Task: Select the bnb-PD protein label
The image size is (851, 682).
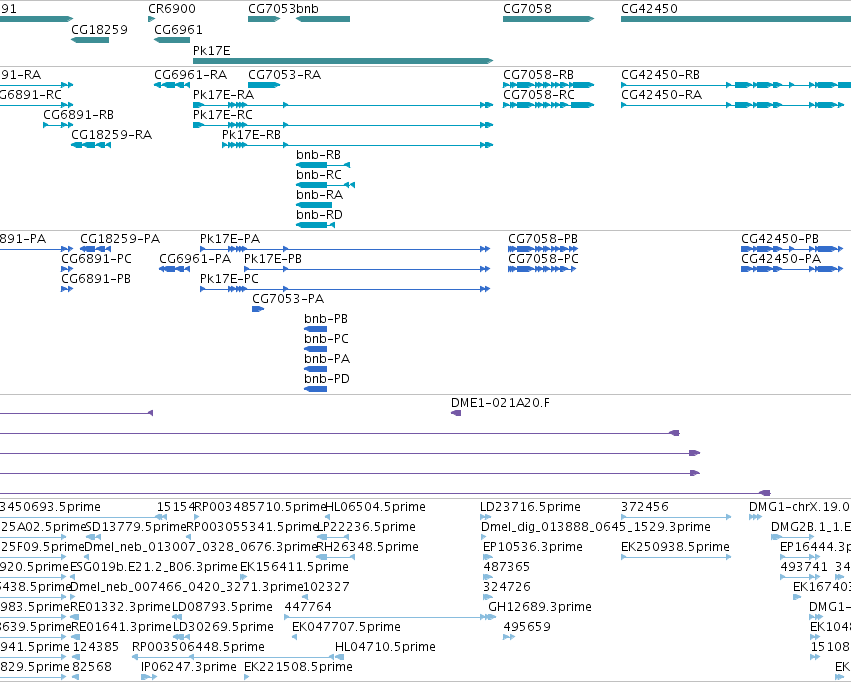Action: tap(327, 379)
